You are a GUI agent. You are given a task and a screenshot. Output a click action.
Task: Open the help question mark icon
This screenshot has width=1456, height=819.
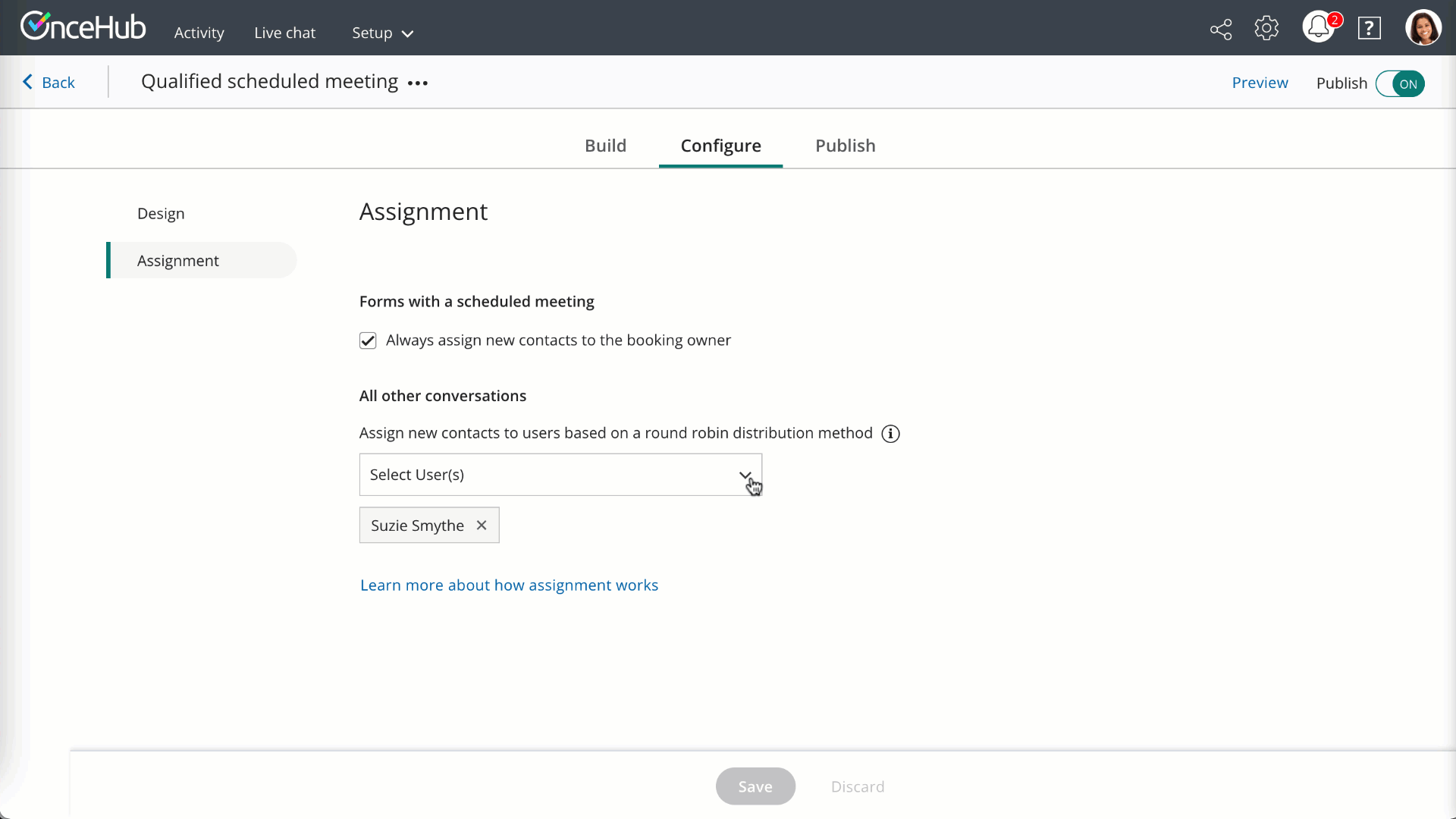tap(1369, 29)
